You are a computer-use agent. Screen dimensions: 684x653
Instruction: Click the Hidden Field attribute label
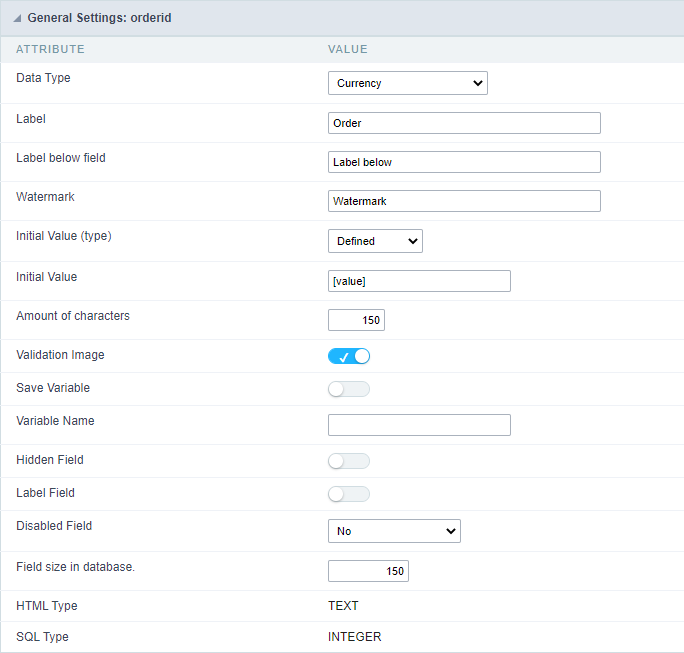coord(50,460)
